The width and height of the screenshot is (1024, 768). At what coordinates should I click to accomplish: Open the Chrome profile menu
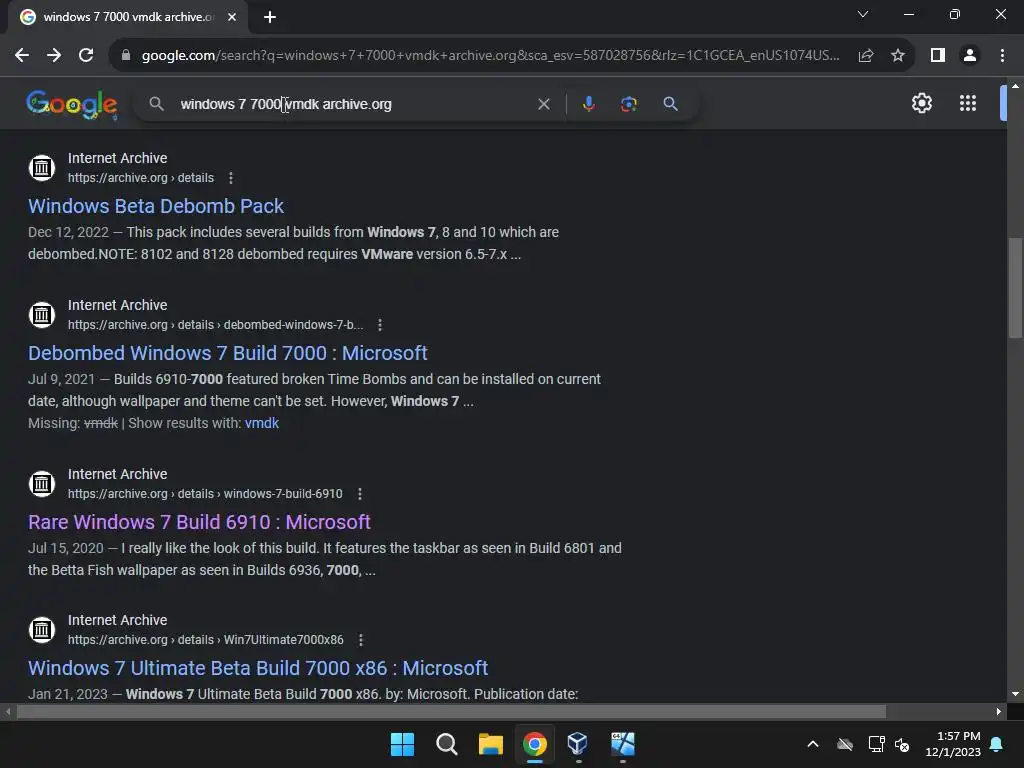(x=970, y=56)
